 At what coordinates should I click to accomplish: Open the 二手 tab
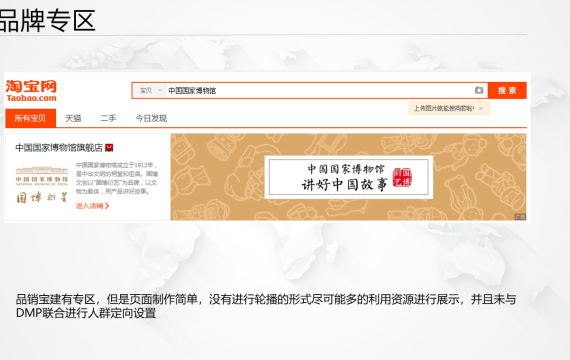coord(108,118)
